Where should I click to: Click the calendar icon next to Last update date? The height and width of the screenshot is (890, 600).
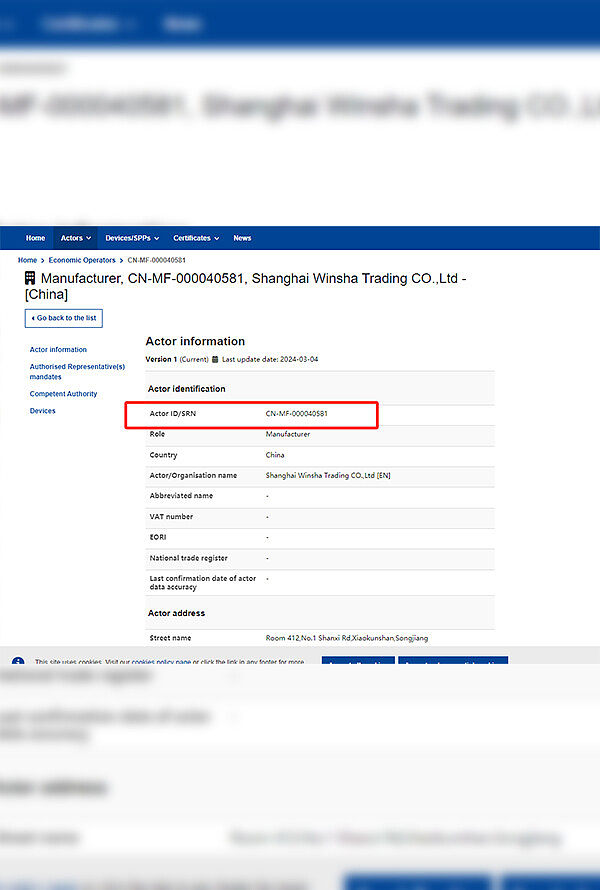click(215, 359)
